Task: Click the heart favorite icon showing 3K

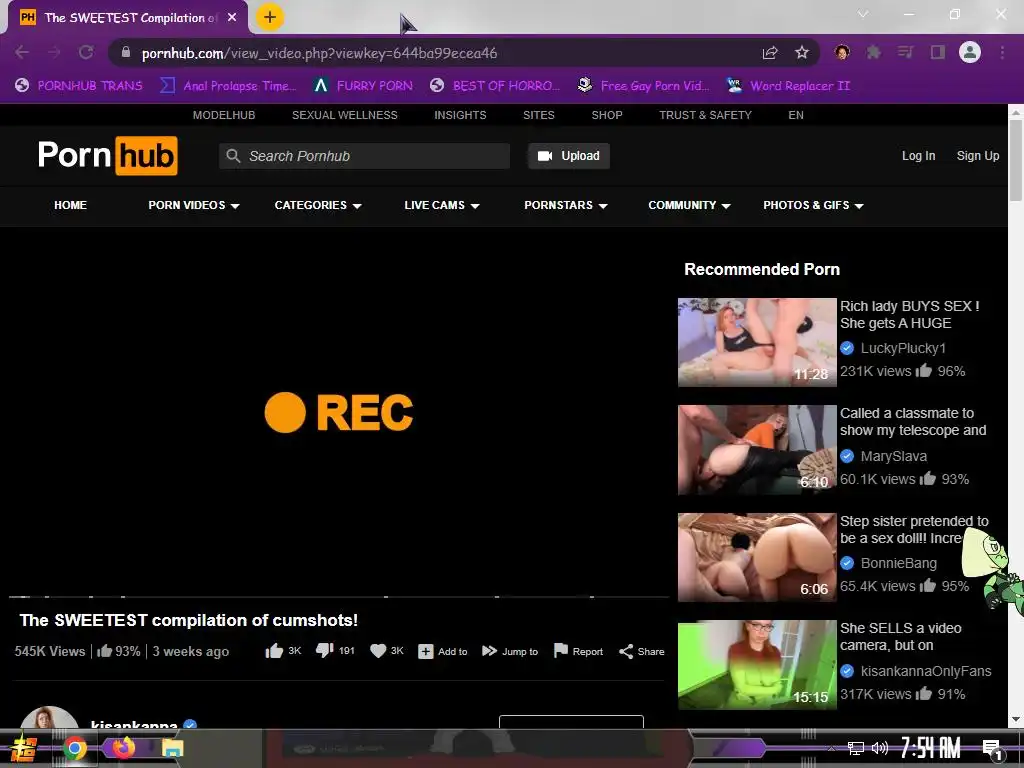Action: (378, 651)
